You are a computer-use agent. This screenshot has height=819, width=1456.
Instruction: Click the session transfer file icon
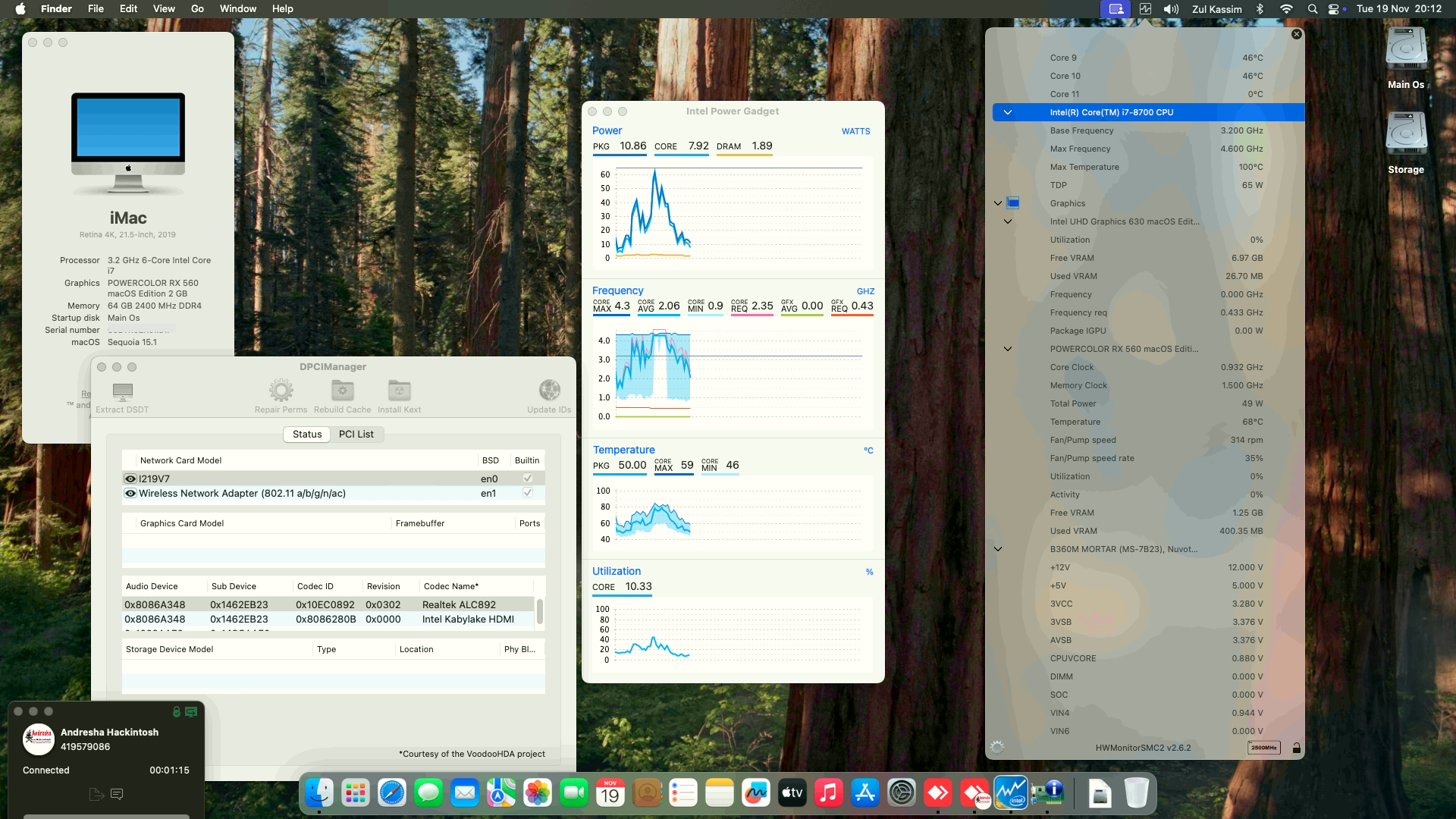click(96, 794)
